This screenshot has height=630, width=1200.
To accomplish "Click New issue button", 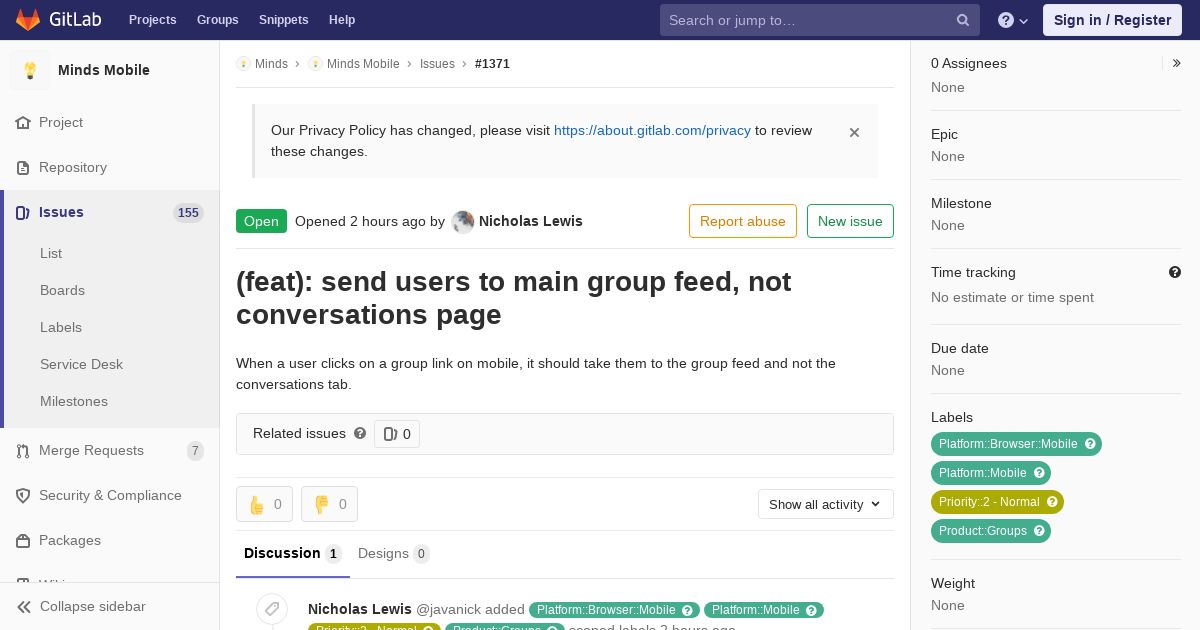I will point(850,221).
